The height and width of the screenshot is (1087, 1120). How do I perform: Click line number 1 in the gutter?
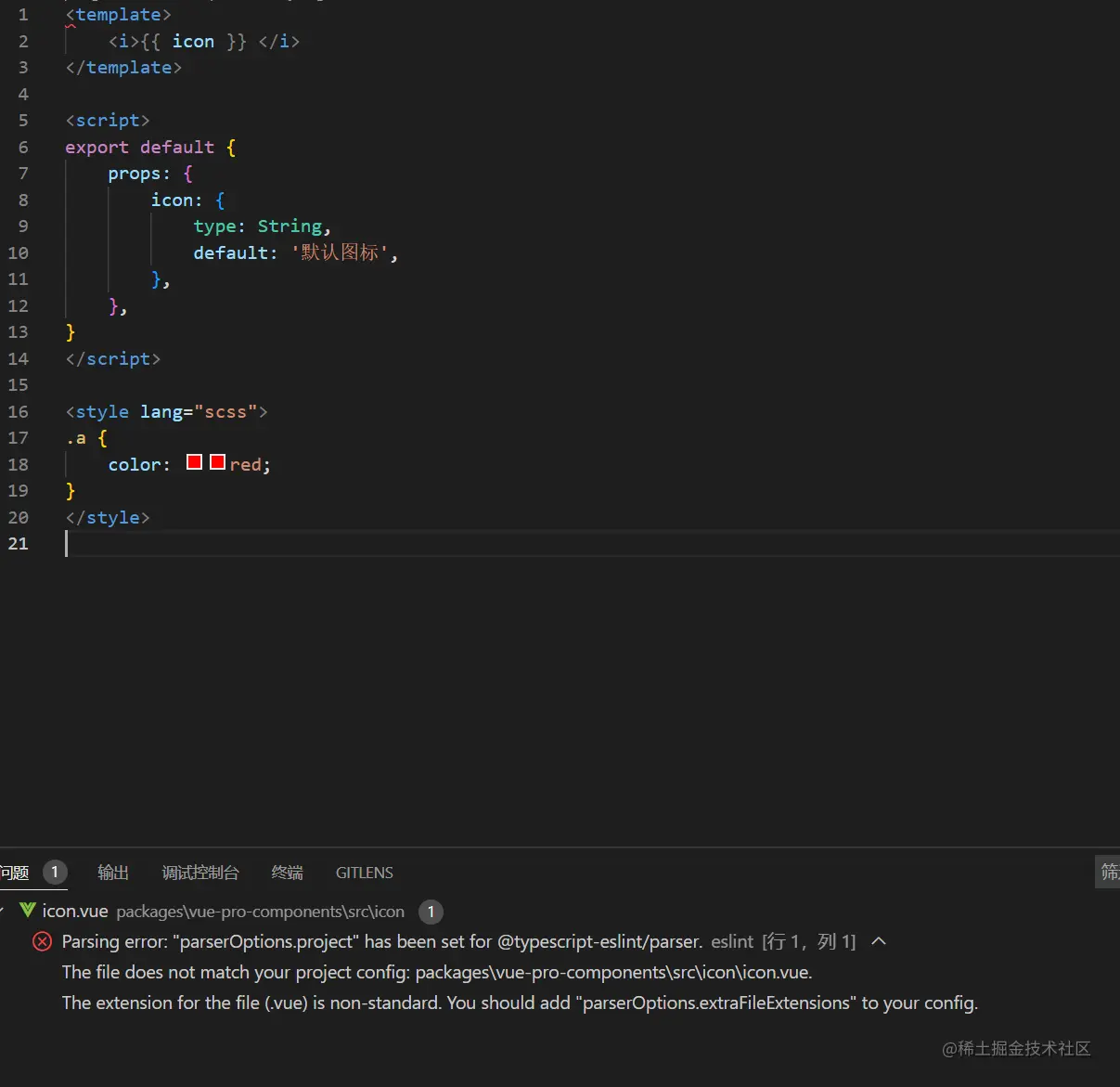[23, 15]
